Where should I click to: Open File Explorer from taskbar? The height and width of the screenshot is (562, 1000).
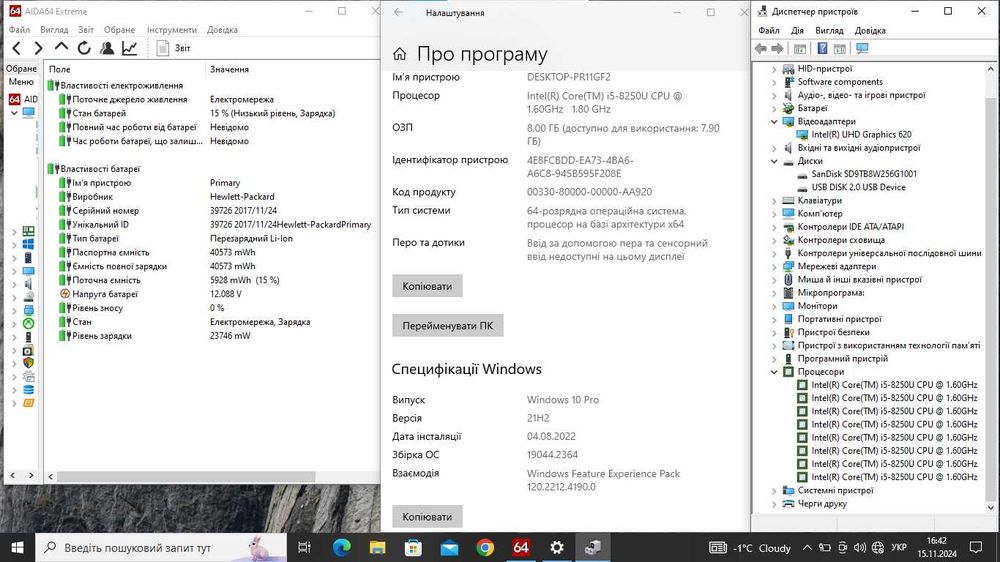(378, 547)
